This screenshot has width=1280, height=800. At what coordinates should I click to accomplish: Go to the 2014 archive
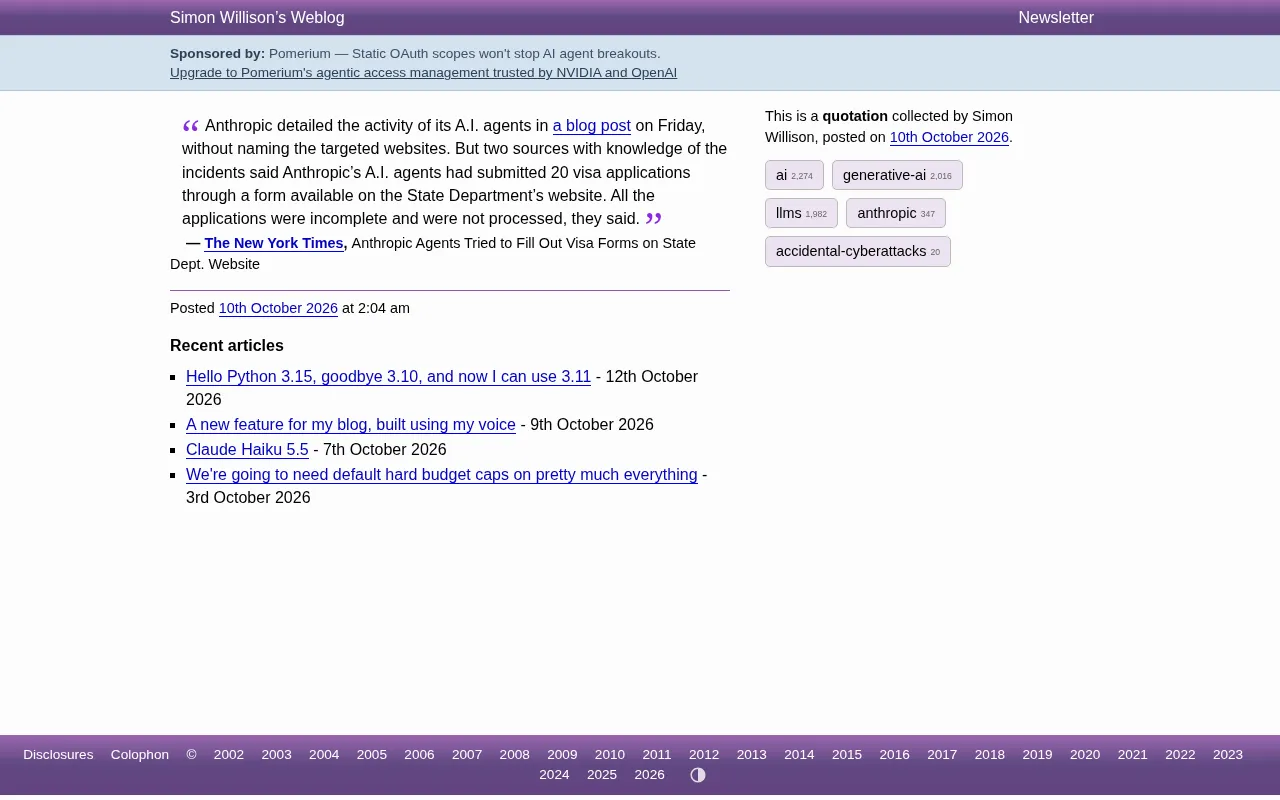pyautogui.click(x=799, y=755)
